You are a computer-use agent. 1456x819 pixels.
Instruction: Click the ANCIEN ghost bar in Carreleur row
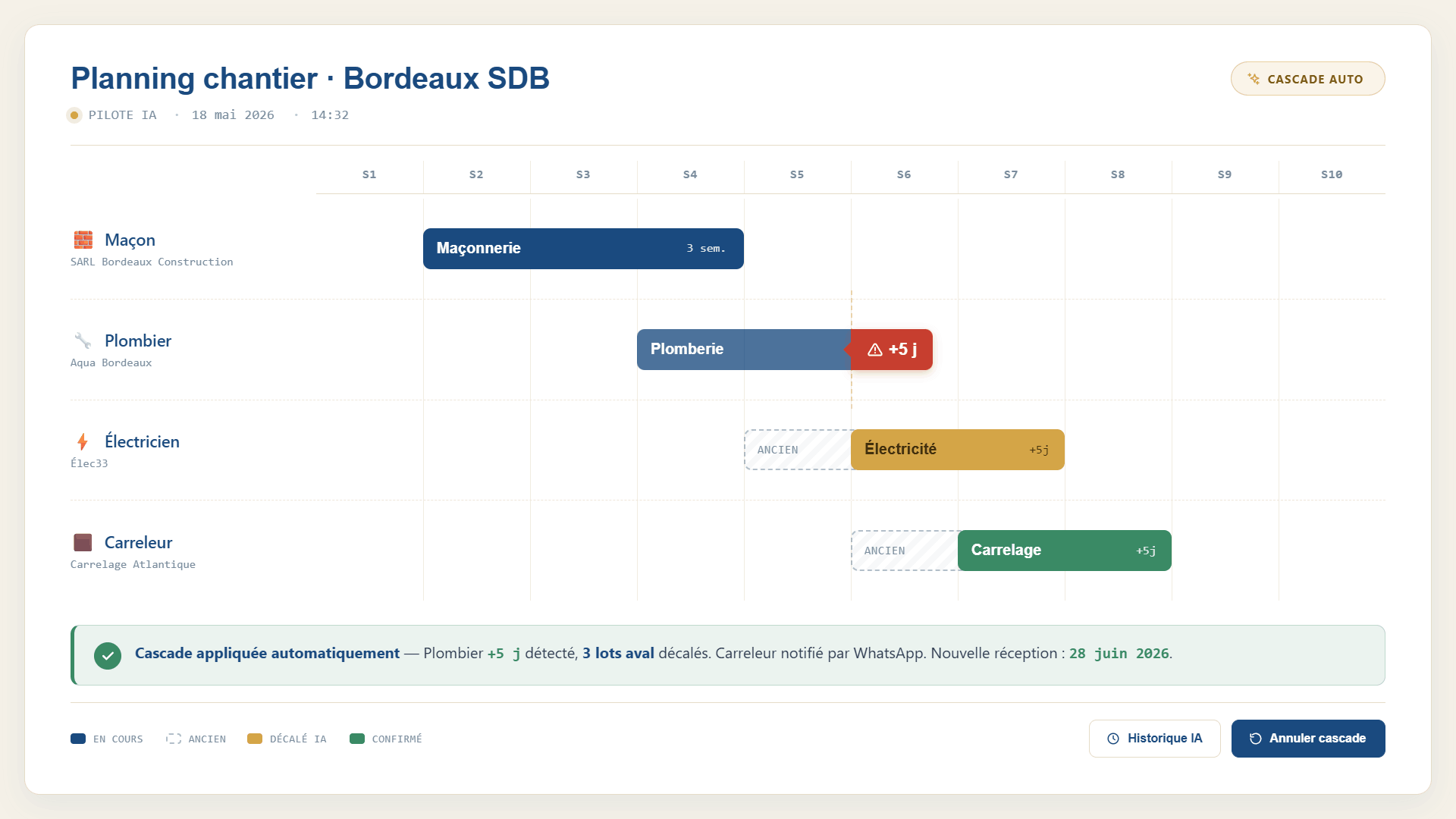tap(905, 551)
